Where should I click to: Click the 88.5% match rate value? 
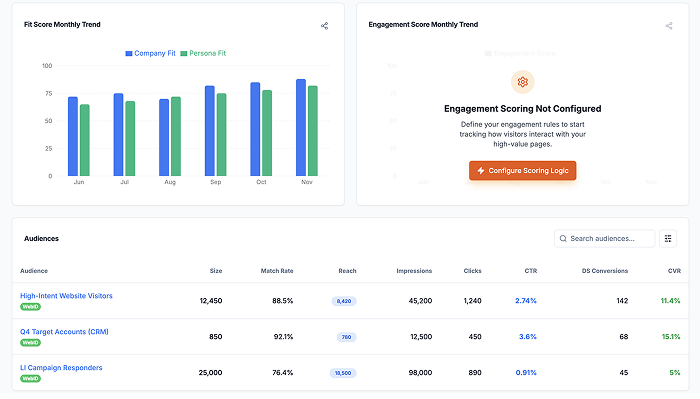[283, 301]
